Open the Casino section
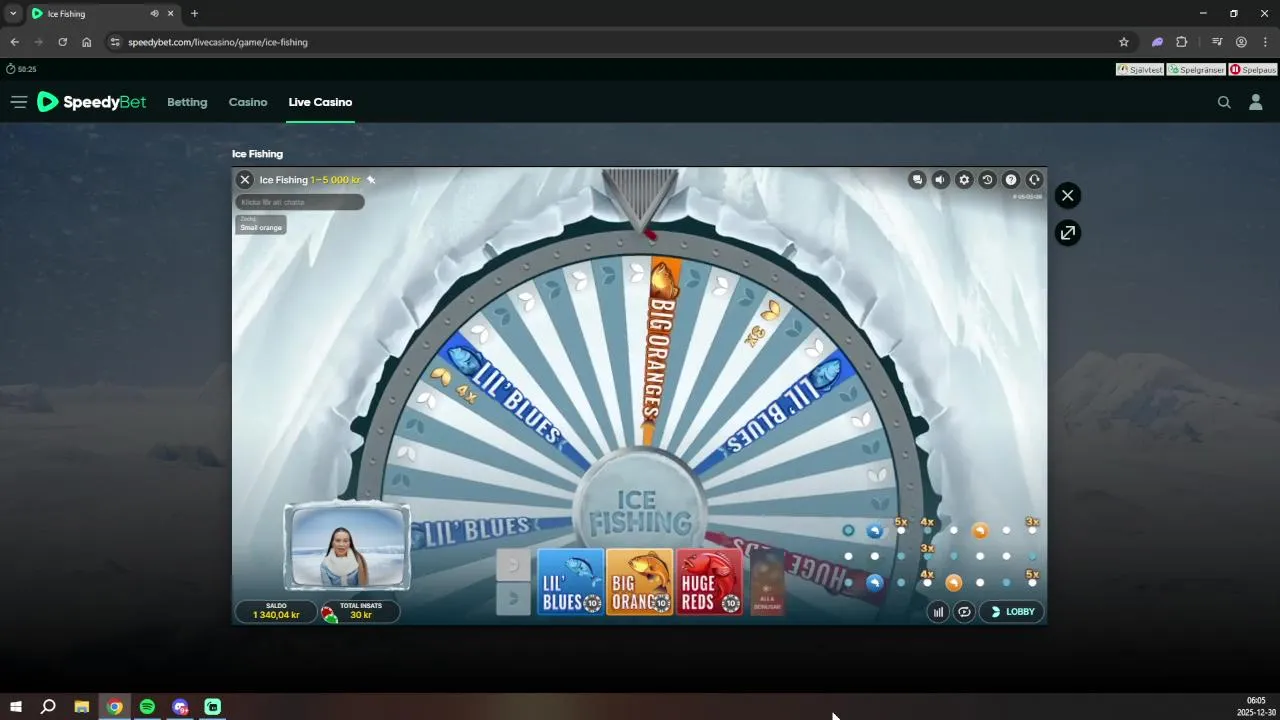Image resolution: width=1280 pixels, height=720 pixels. click(x=248, y=102)
